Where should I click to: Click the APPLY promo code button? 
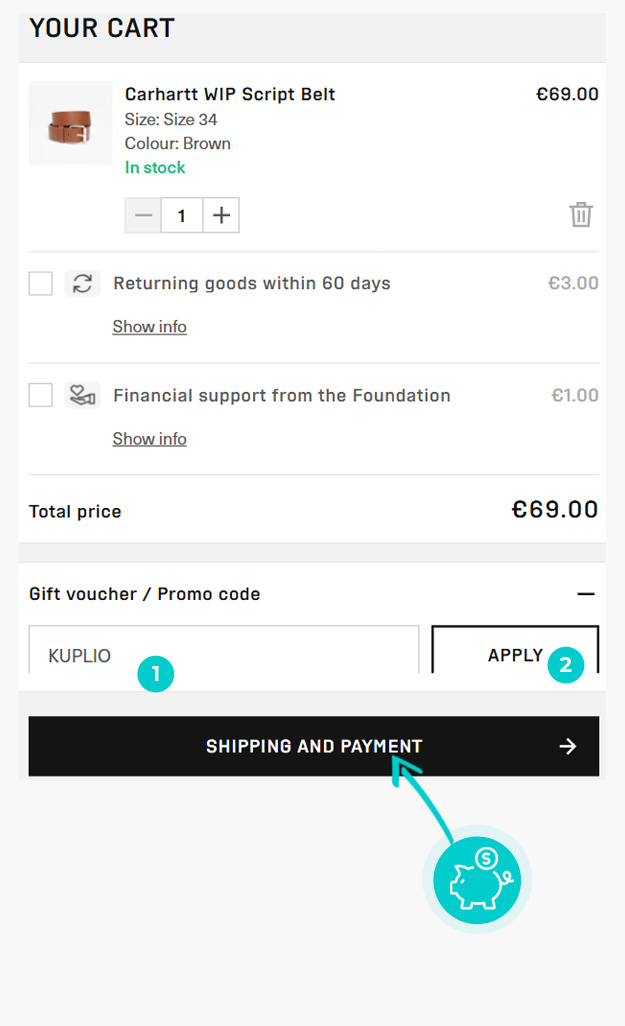click(x=515, y=649)
